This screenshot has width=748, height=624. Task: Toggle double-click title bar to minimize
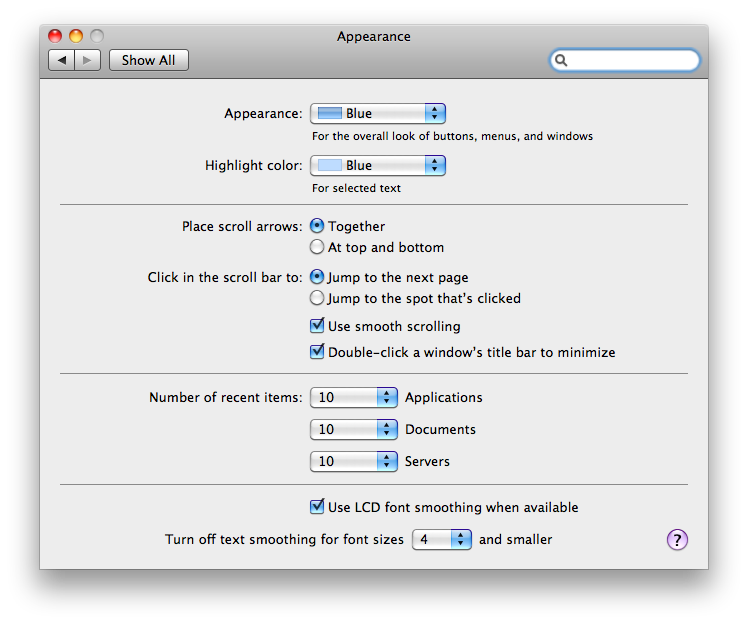point(318,352)
